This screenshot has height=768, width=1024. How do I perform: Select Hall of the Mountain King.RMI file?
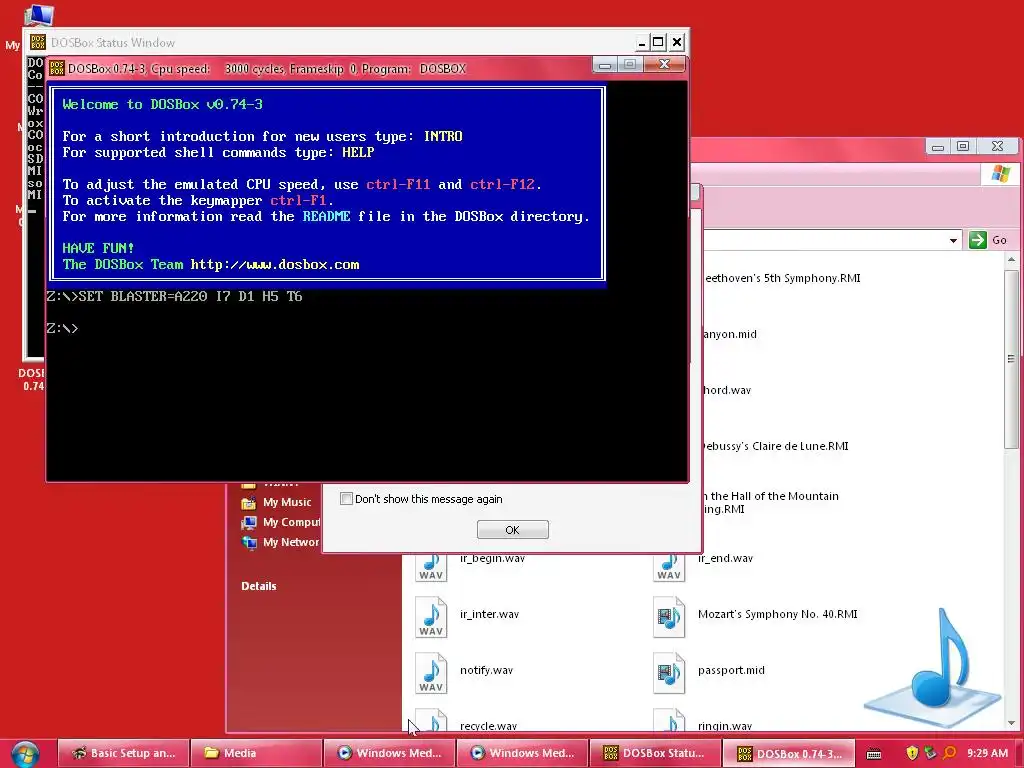tap(771, 502)
